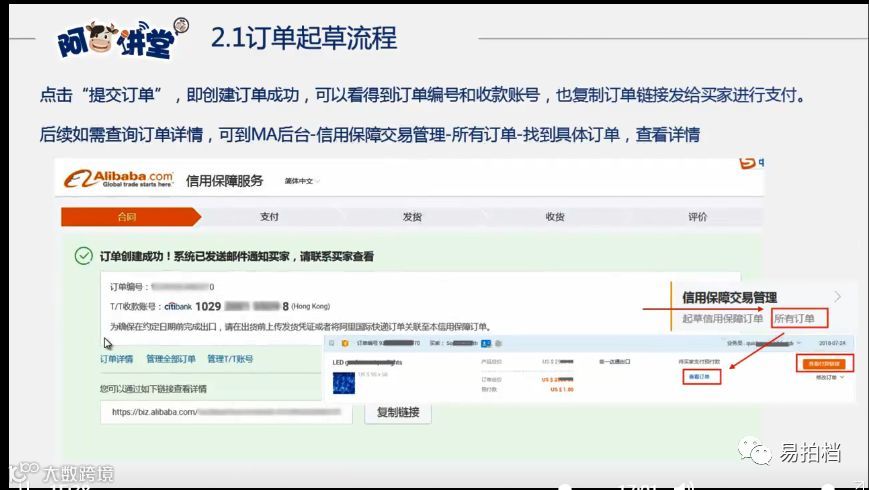Open the 管理T/T账号 link

[230, 359]
